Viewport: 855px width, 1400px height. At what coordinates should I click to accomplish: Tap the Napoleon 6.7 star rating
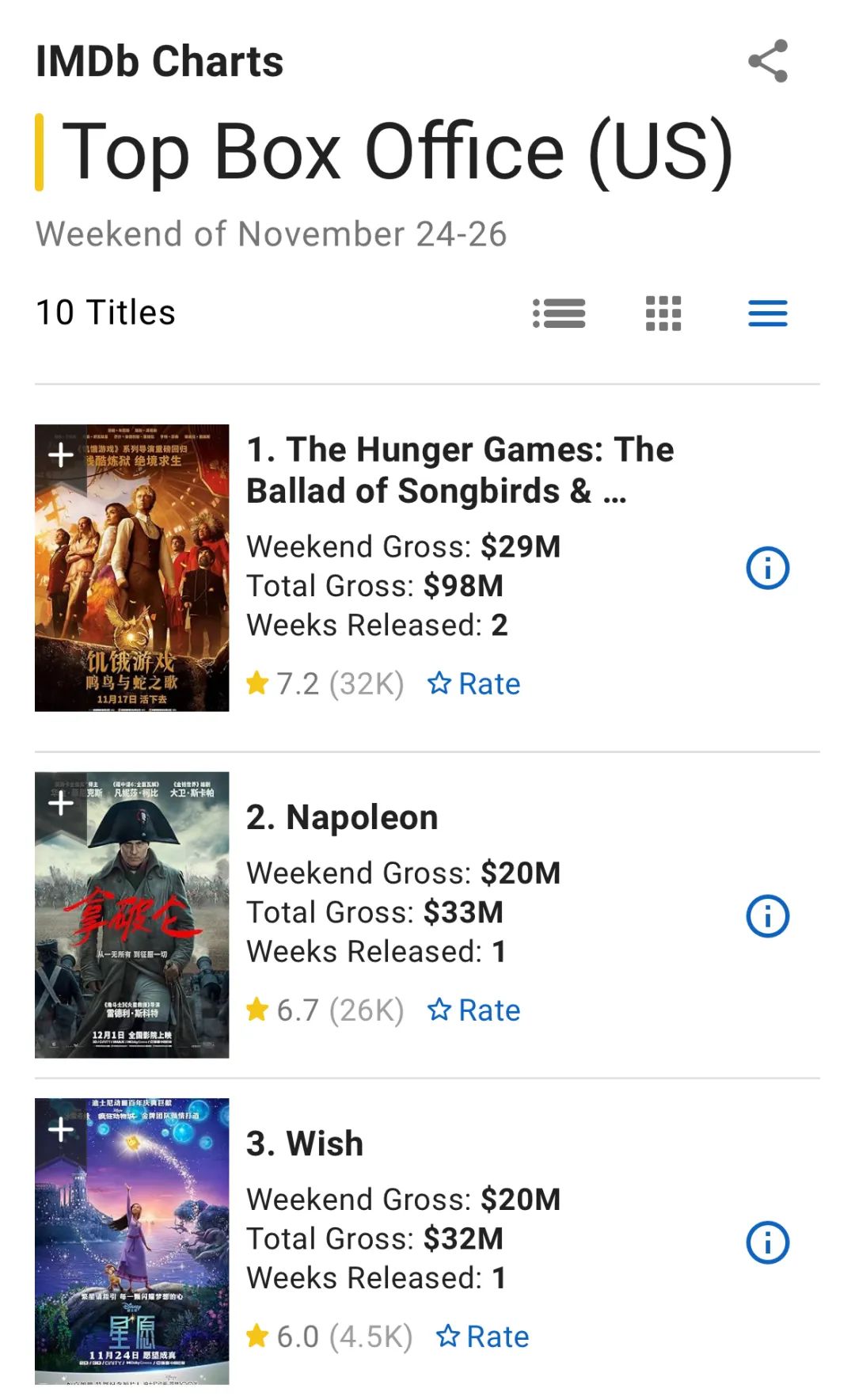(325, 1010)
